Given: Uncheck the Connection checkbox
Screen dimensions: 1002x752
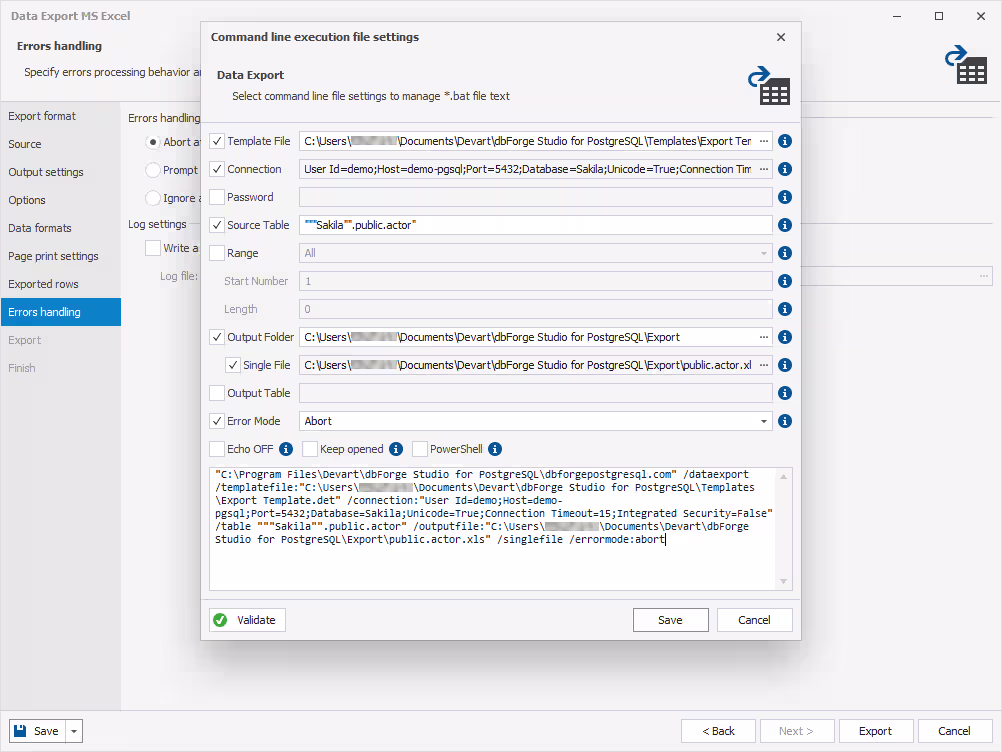Looking at the screenshot, I should point(217,169).
